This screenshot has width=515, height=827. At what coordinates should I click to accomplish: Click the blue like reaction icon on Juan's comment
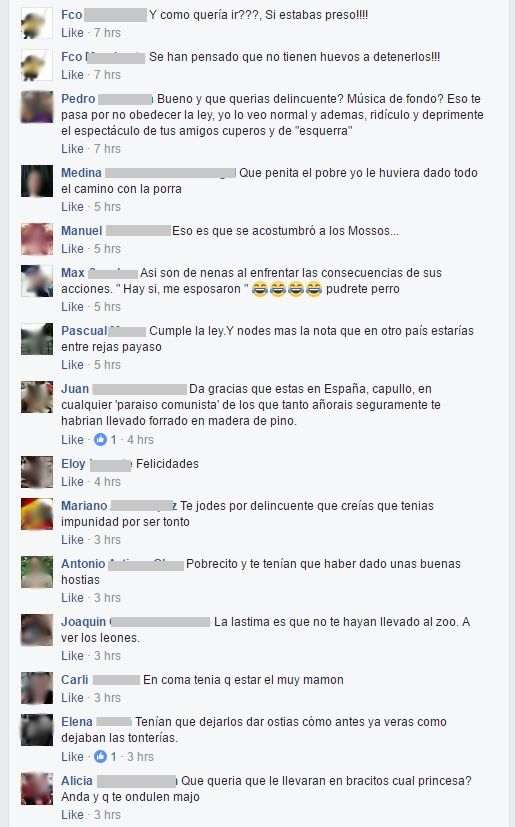100,439
